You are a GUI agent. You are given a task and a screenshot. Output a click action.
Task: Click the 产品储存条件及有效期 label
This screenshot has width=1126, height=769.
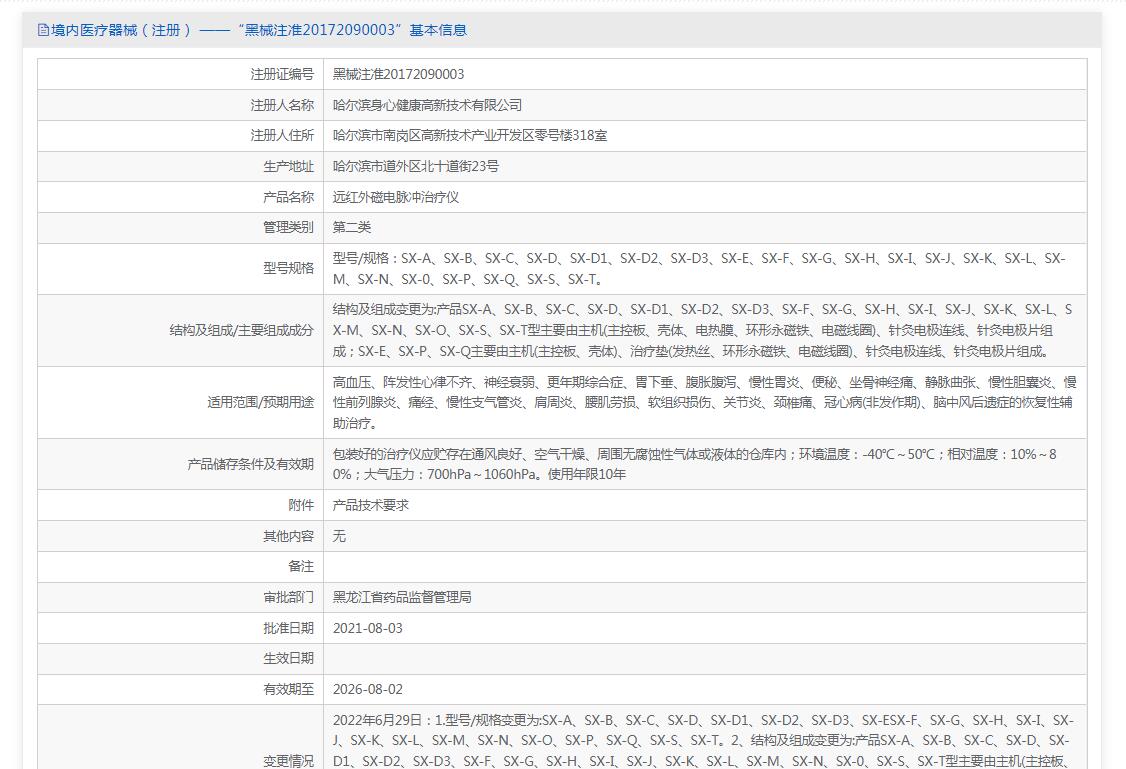pos(251,464)
